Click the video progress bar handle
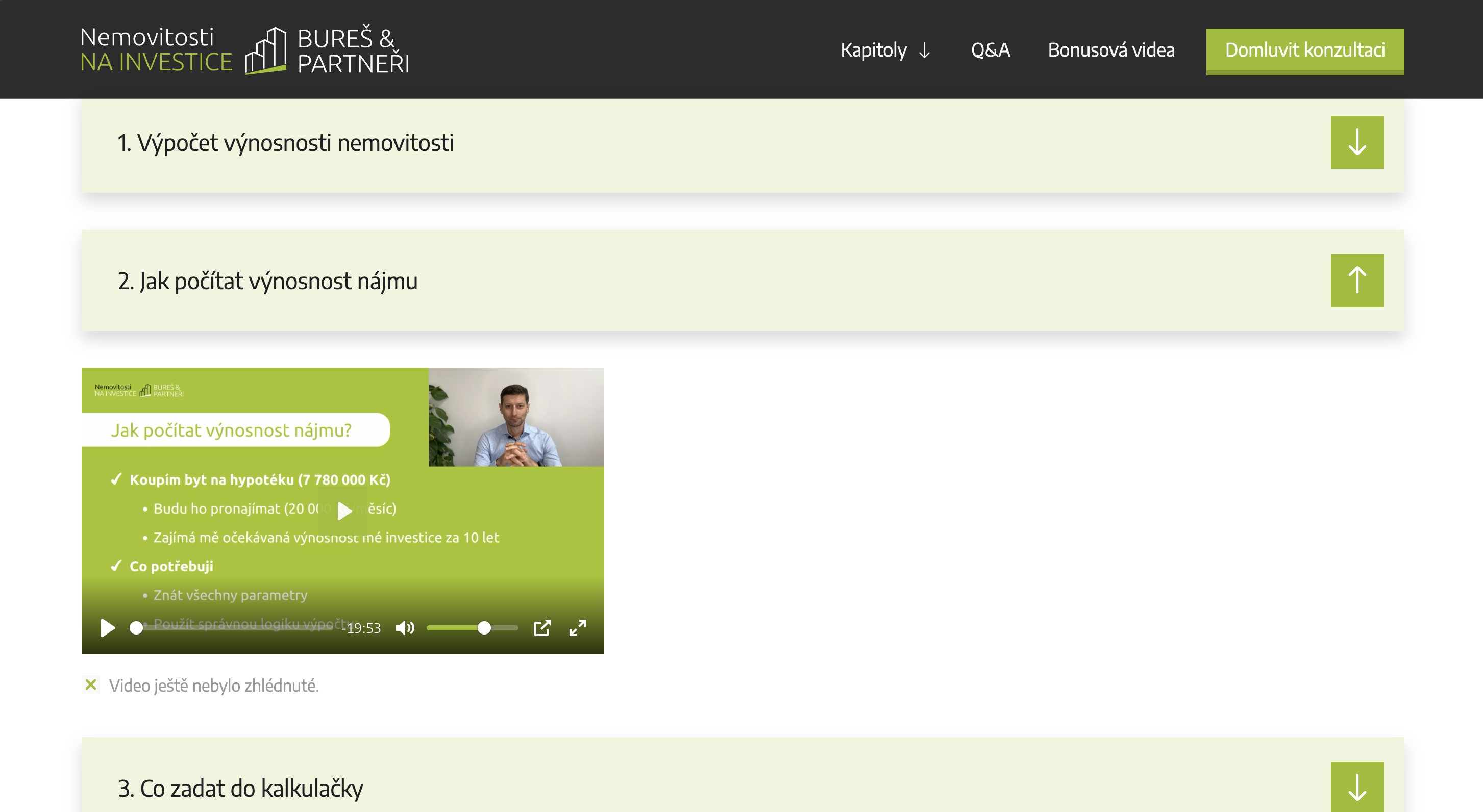The width and height of the screenshot is (1483, 812). [x=136, y=628]
